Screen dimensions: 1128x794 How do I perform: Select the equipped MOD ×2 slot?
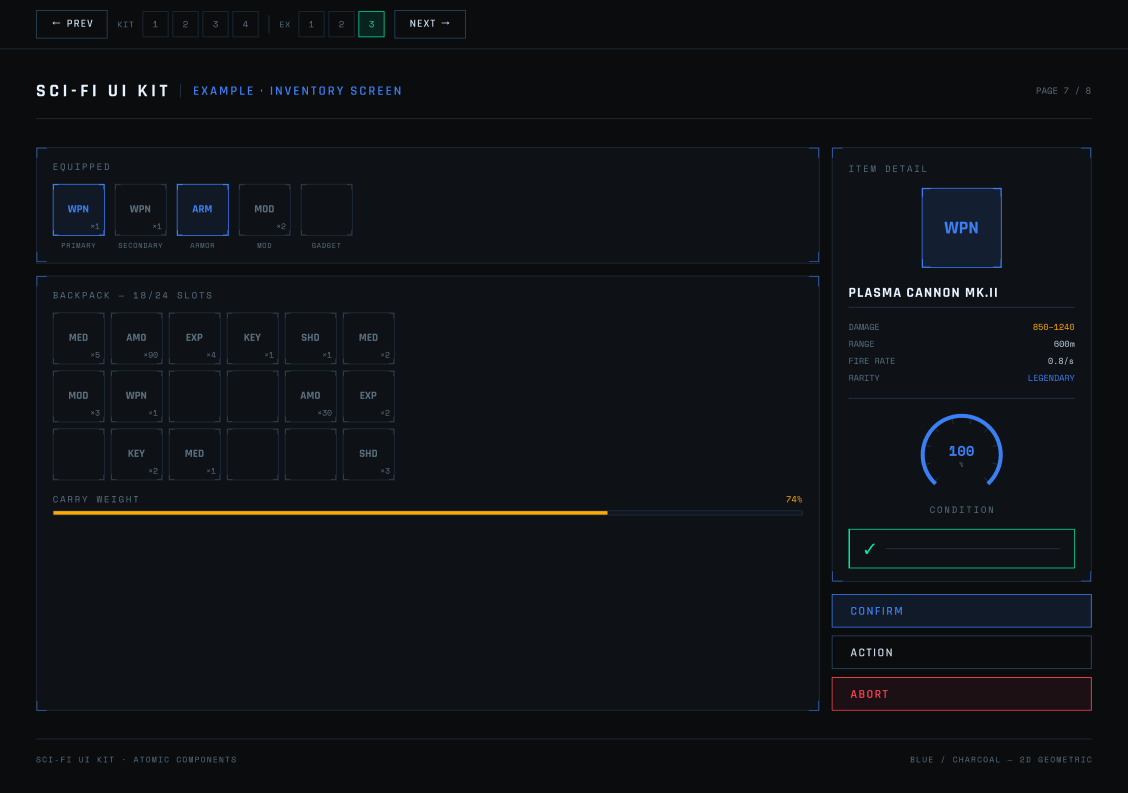coord(264,209)
